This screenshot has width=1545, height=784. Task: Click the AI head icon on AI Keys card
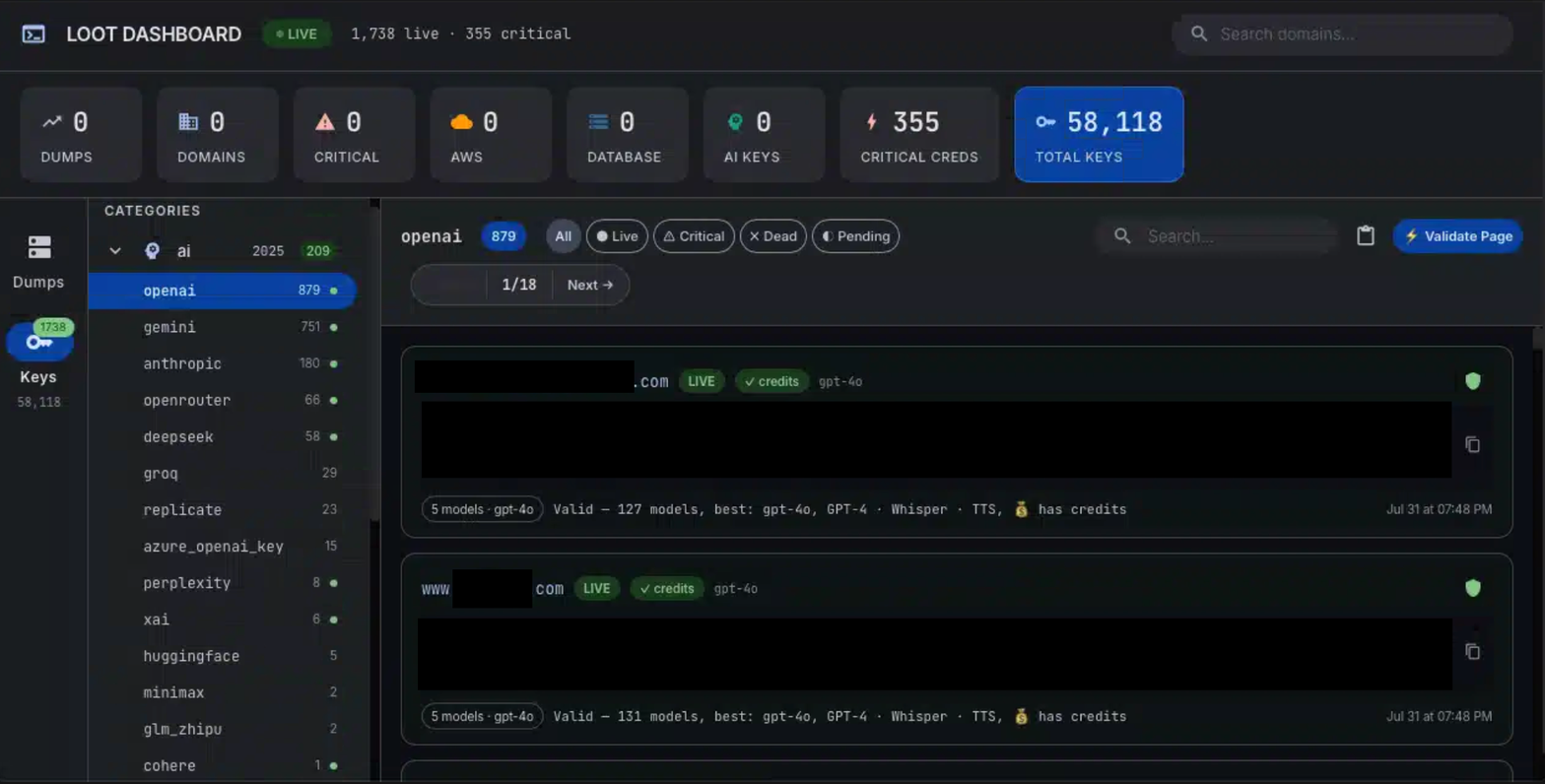point(735,122)
